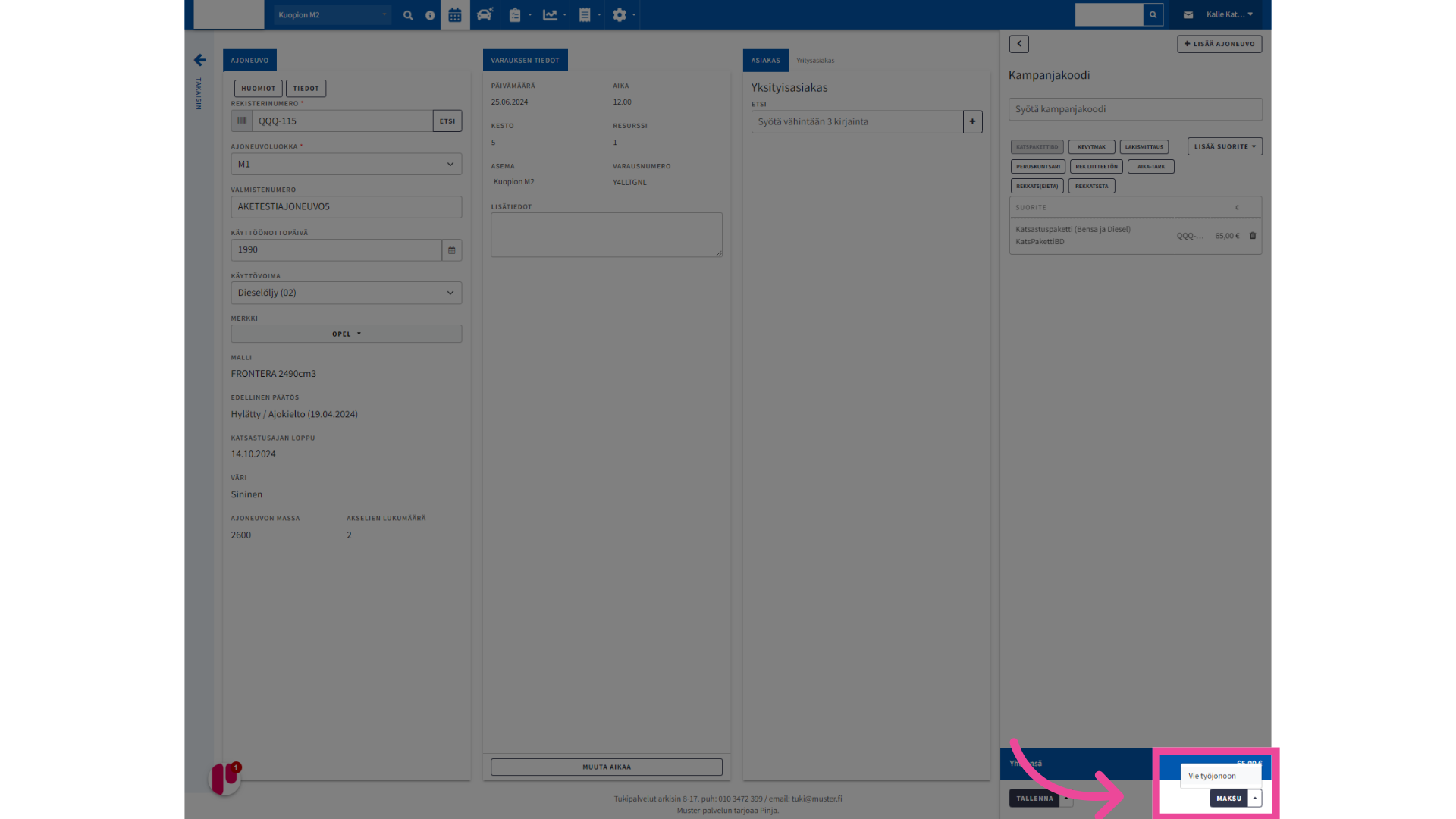Screen dimensions: 1456x819
Task: Select the Ajoneuvo tab header
Action: (249, 60)
